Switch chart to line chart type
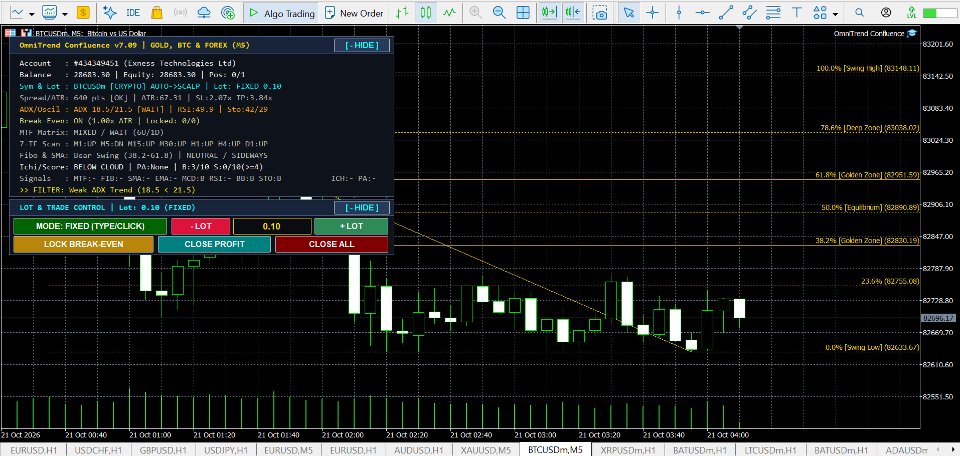960x456 pixels. click(x=450, y=12)
